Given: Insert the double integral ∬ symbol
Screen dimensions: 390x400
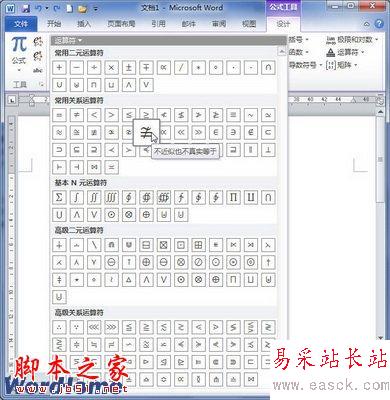Looking at the screenshot, I should tap(94, 197).
